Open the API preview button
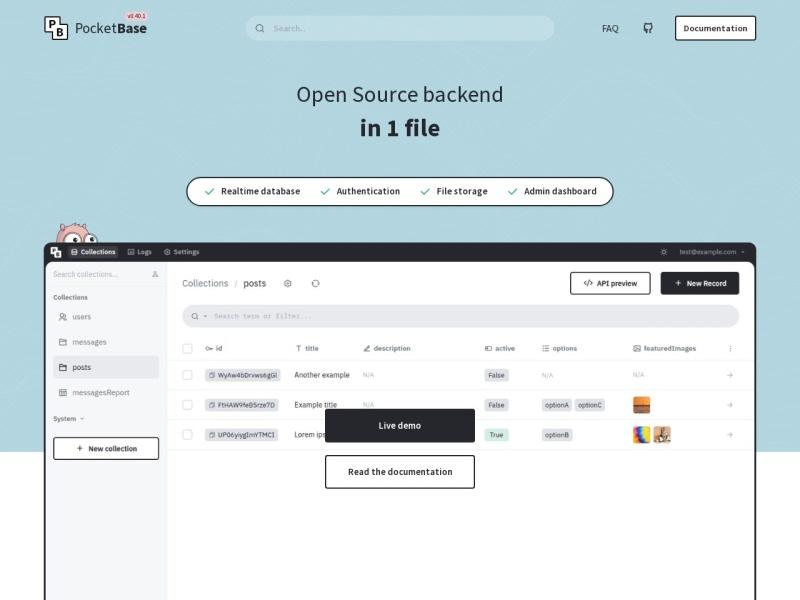The height and width of the screenshot is (600, 800). pyautogui.click(x=610, y=283)
